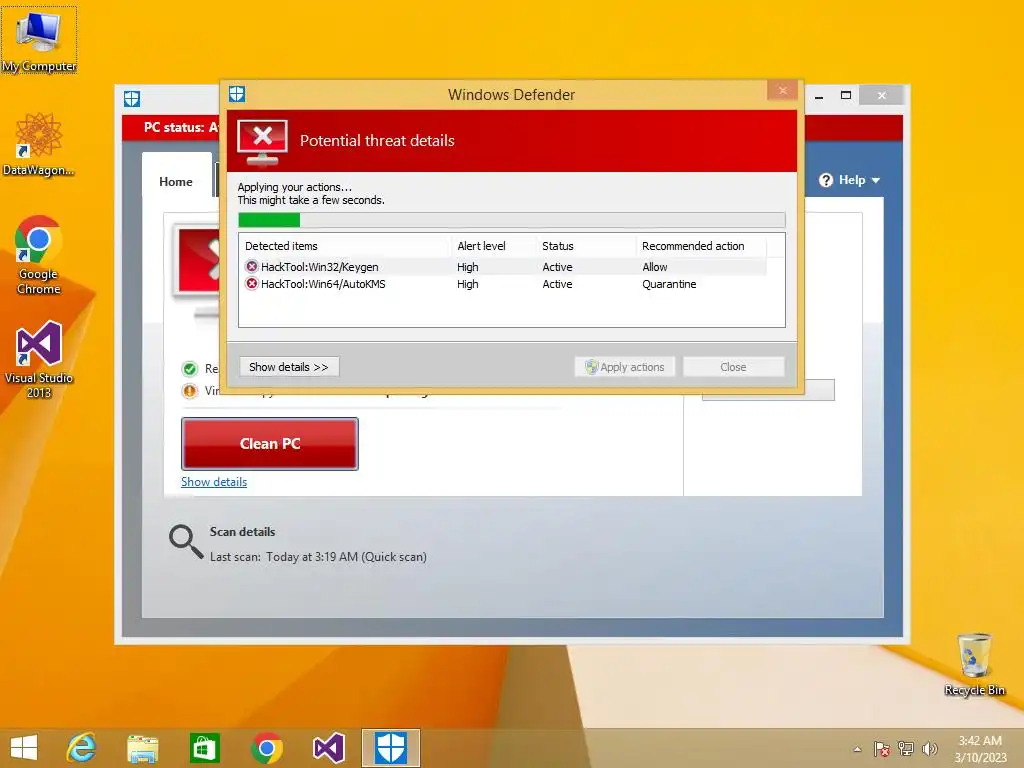1024x768 pixels.
Task: Click the Windows Start button
Action: coord(24,748)
